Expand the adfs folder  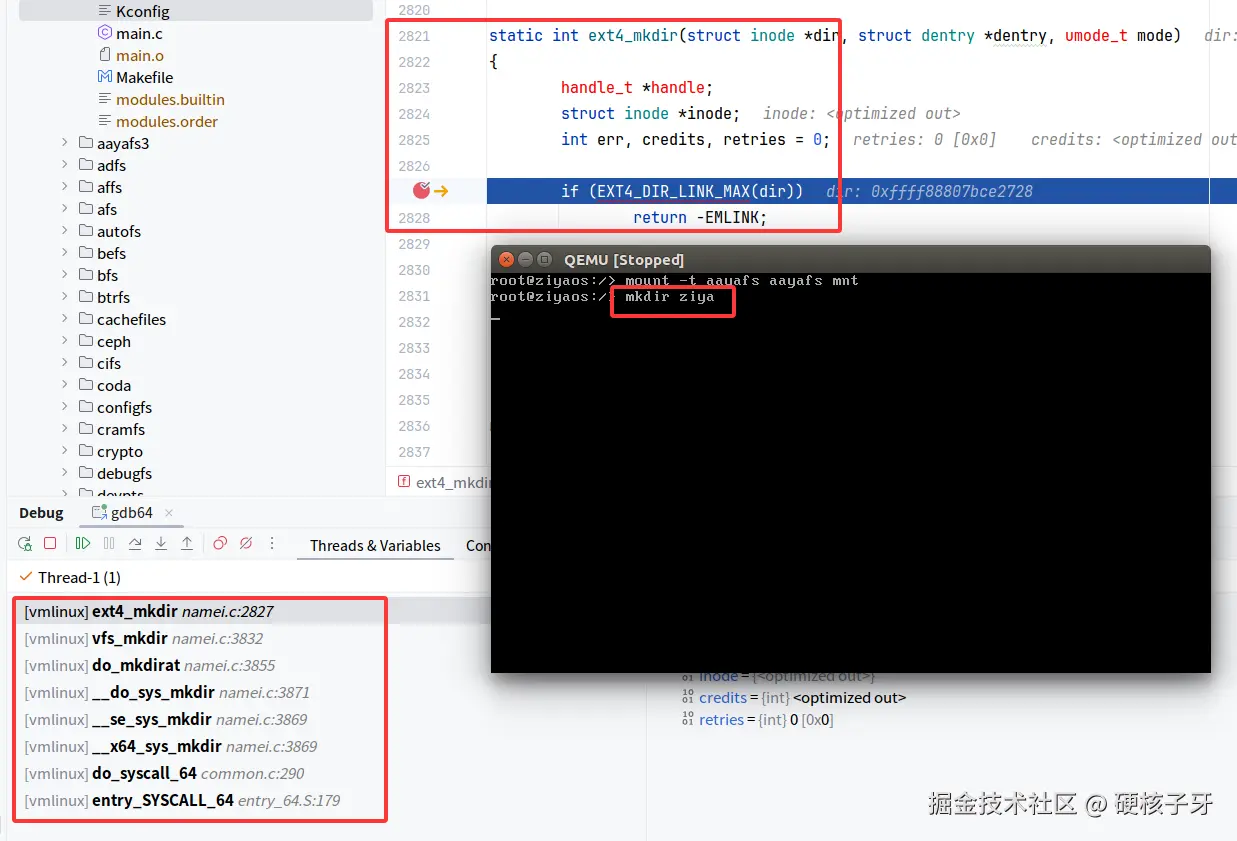coord(66,165)
